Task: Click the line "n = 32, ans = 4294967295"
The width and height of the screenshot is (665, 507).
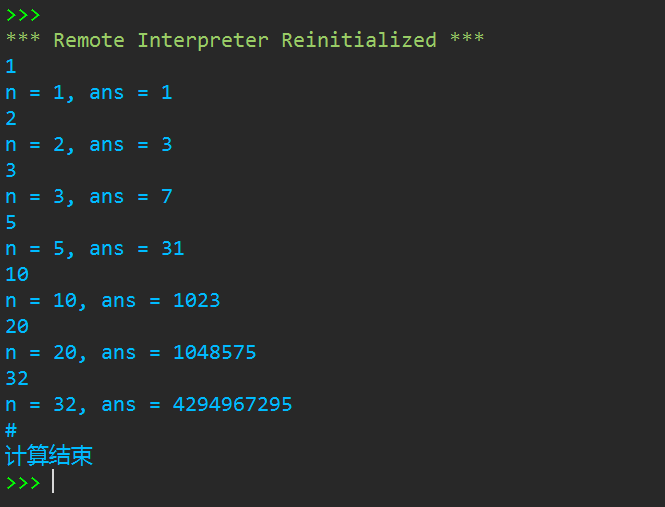Action: click(148, 404)
